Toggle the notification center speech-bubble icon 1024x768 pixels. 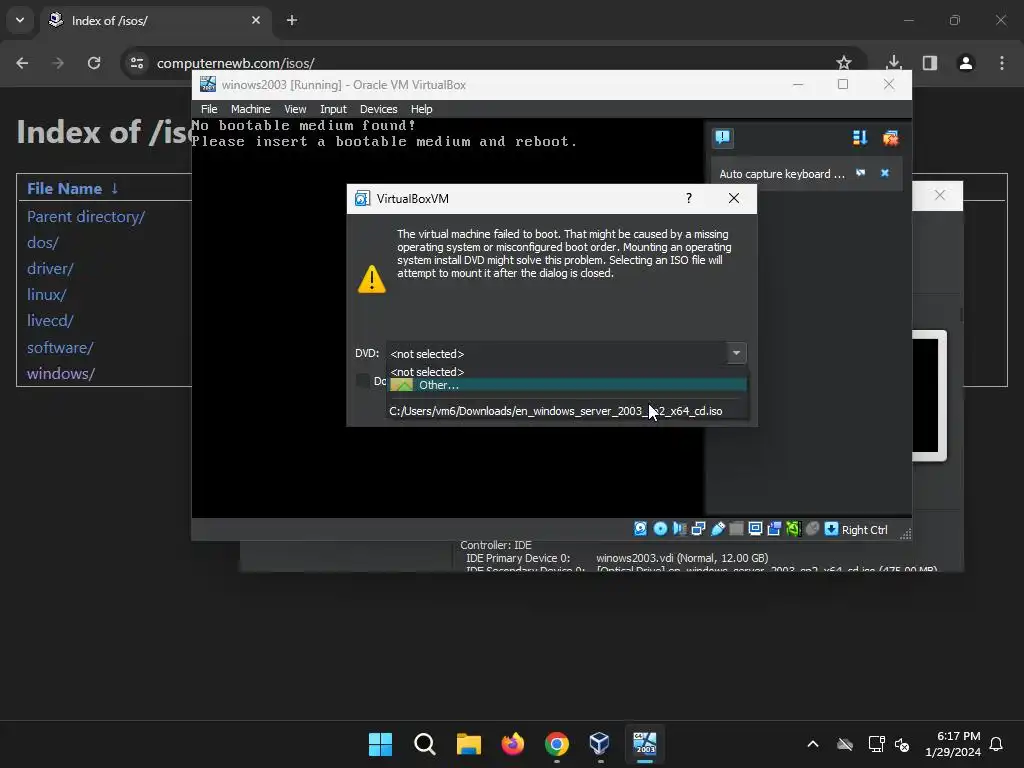coord(722,137)
